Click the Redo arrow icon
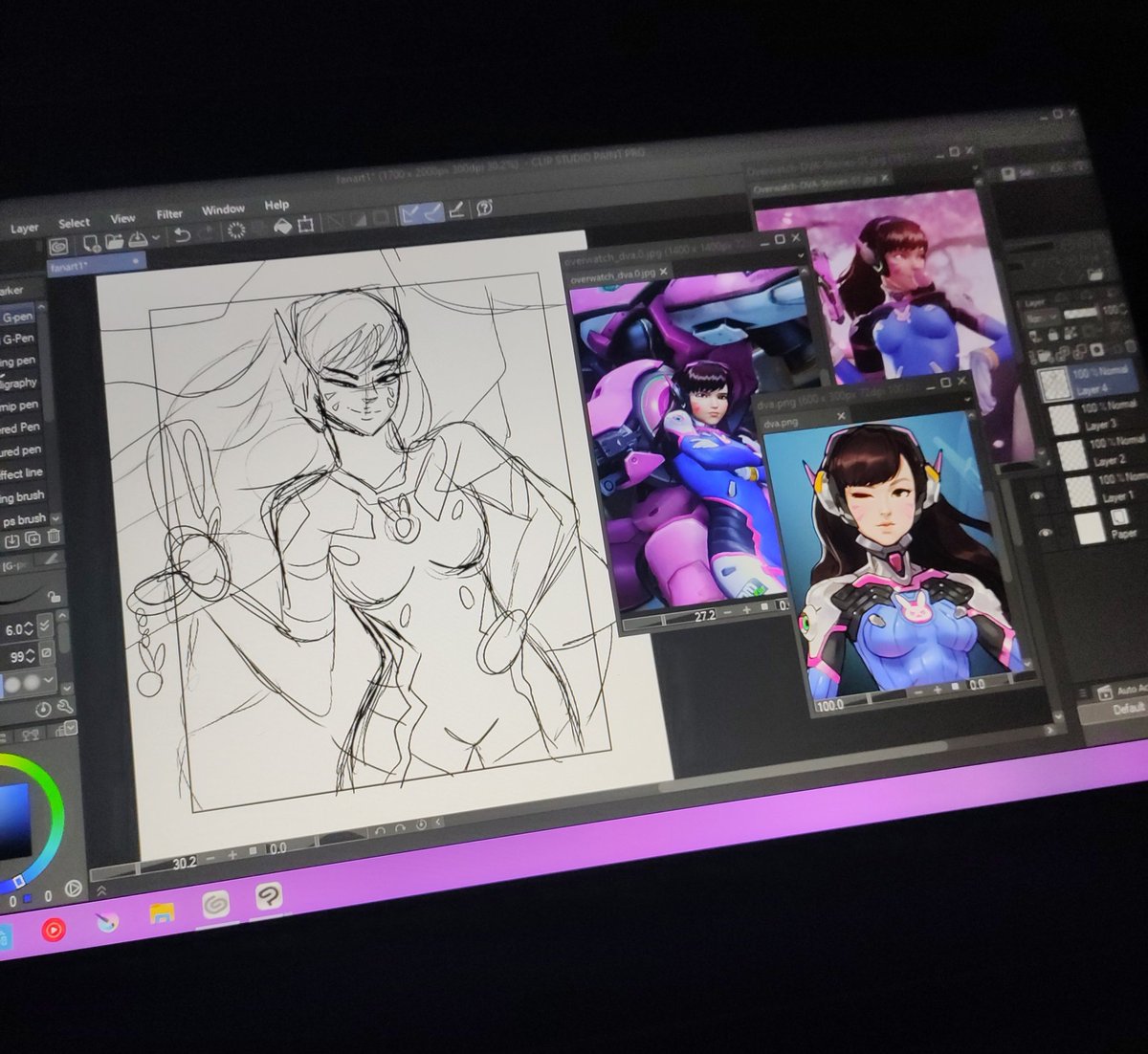This screenshot has width=1148, height=1054. coord(206,232)
